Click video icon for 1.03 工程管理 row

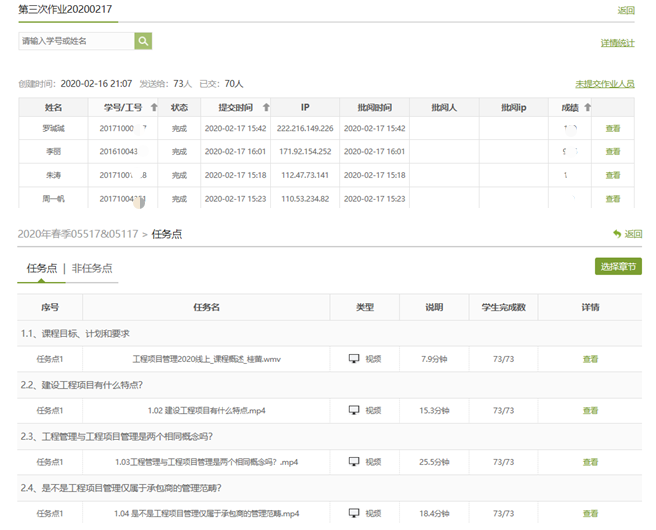[x=353, y=462]
